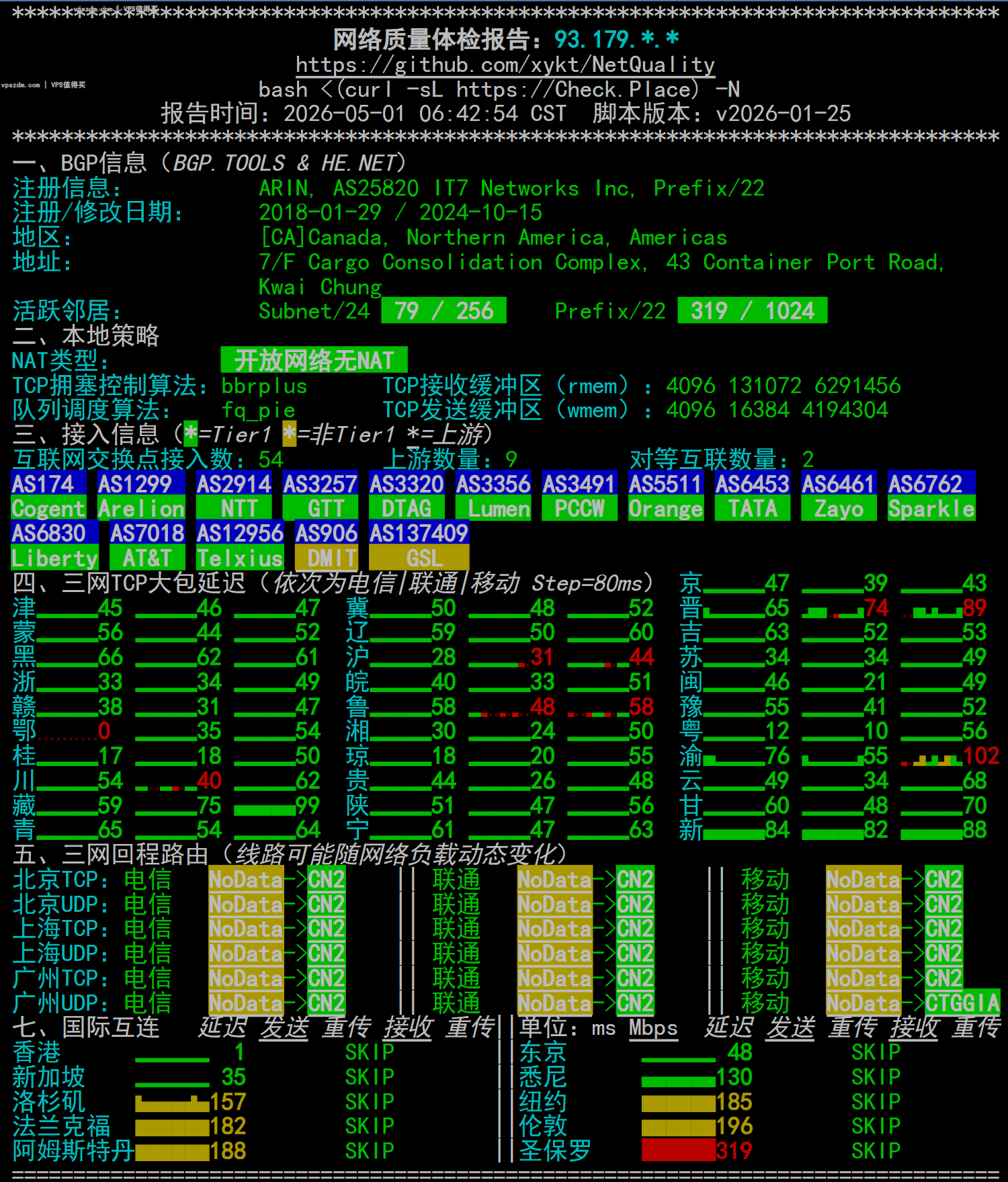This screenshot has height=1182, width=1008.
Task: Click the bbrplus congestion algorithm value
Action: click(264, 386)
